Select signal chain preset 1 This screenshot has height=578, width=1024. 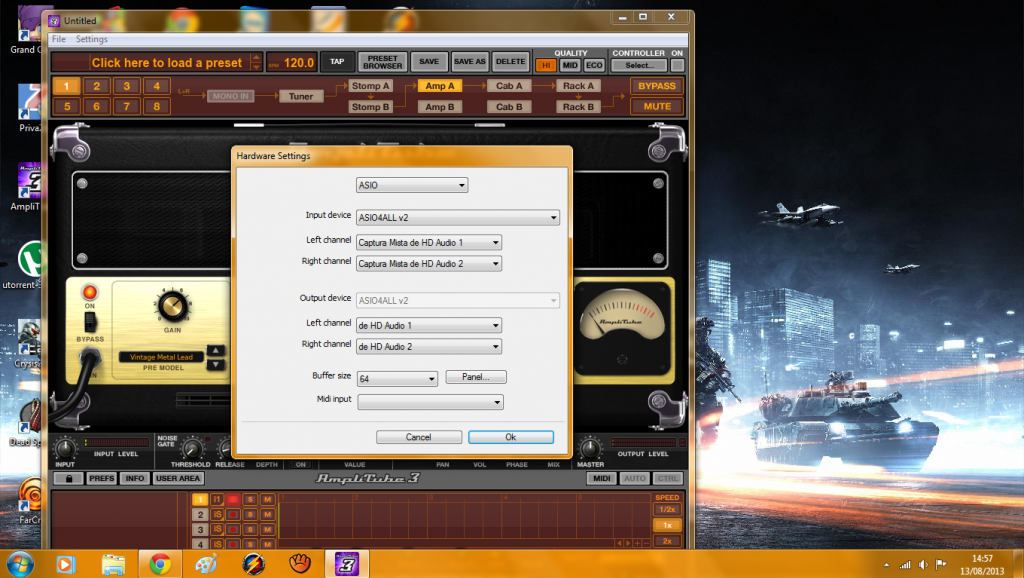[x=67, y=86]
